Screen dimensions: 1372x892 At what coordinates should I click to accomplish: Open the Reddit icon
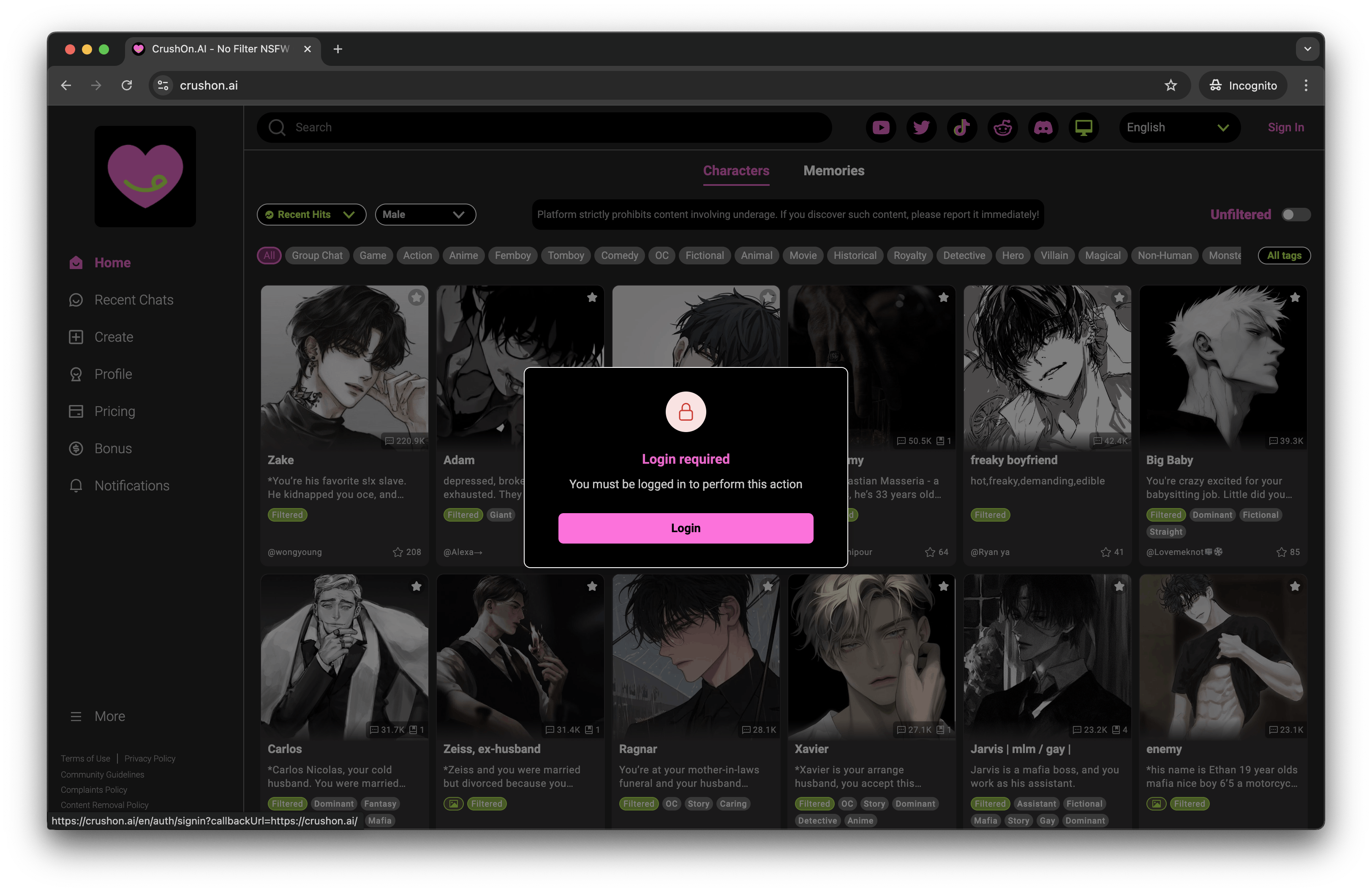[x=1002, y=128]
